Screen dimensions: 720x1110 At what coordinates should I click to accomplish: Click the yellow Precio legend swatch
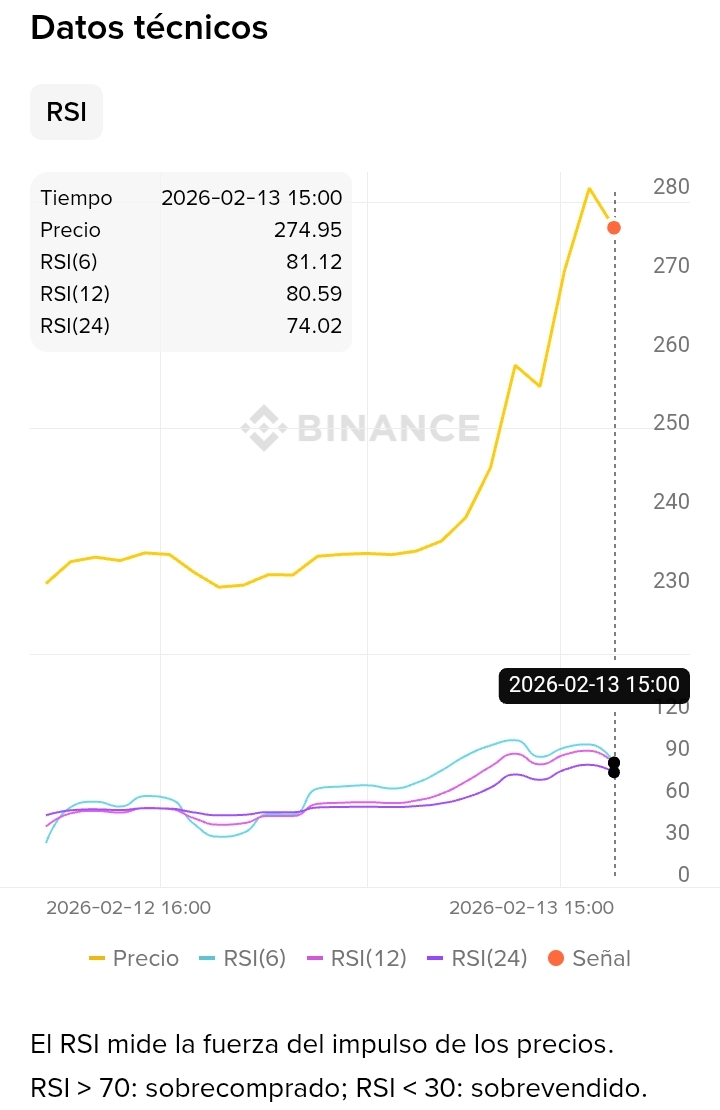[97, 958]
